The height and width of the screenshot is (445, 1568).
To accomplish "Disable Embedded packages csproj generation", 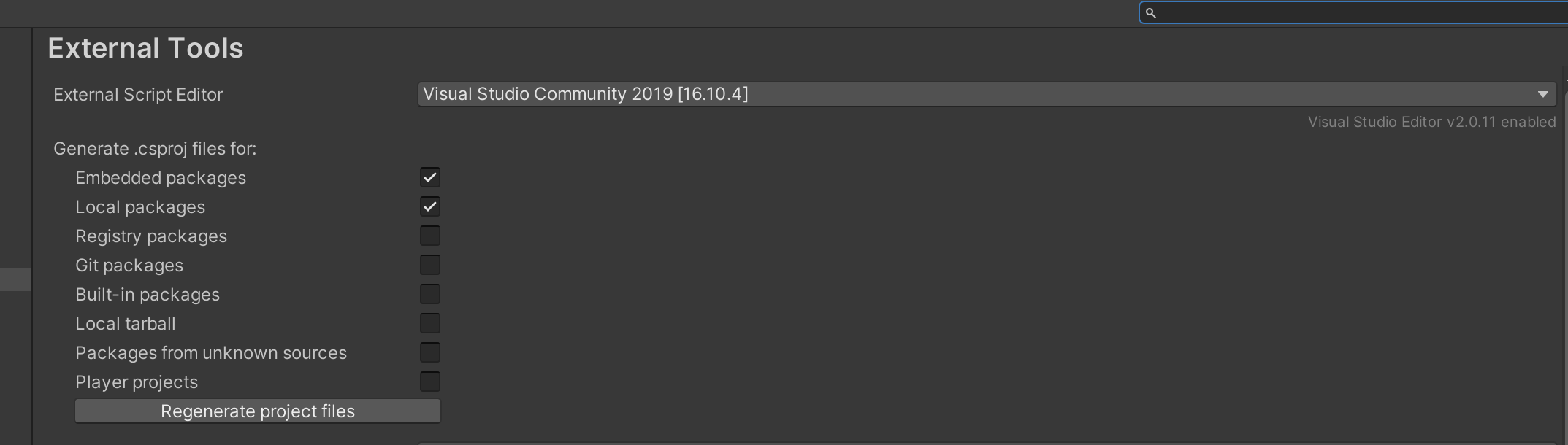I will click(430, 177).
